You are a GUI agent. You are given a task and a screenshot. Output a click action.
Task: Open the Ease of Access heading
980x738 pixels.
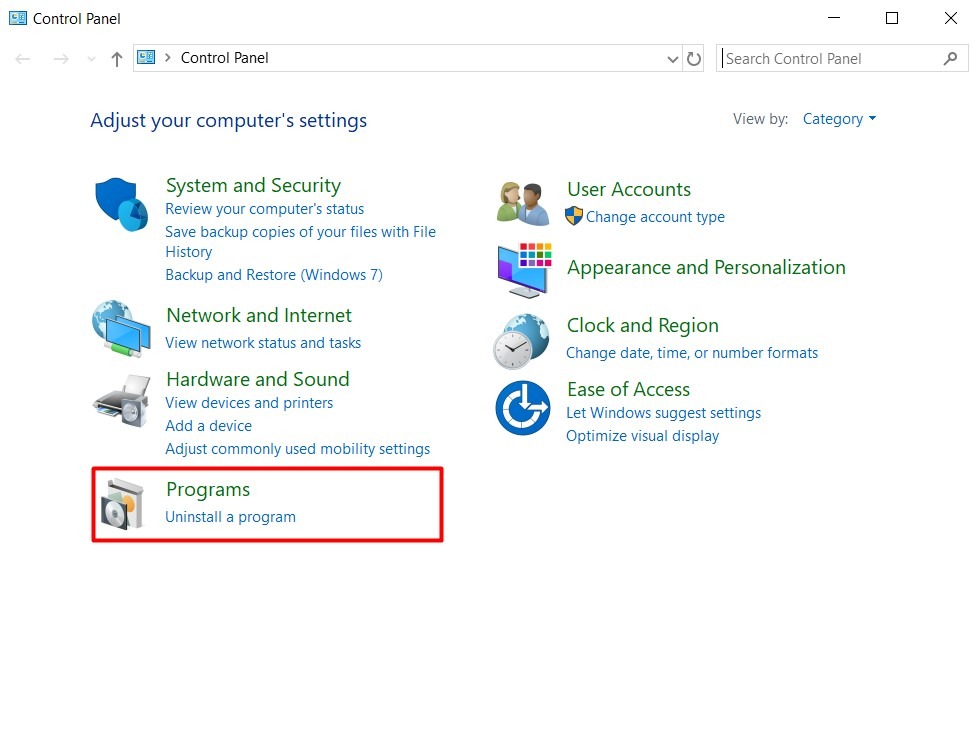(x=628, y=389)
